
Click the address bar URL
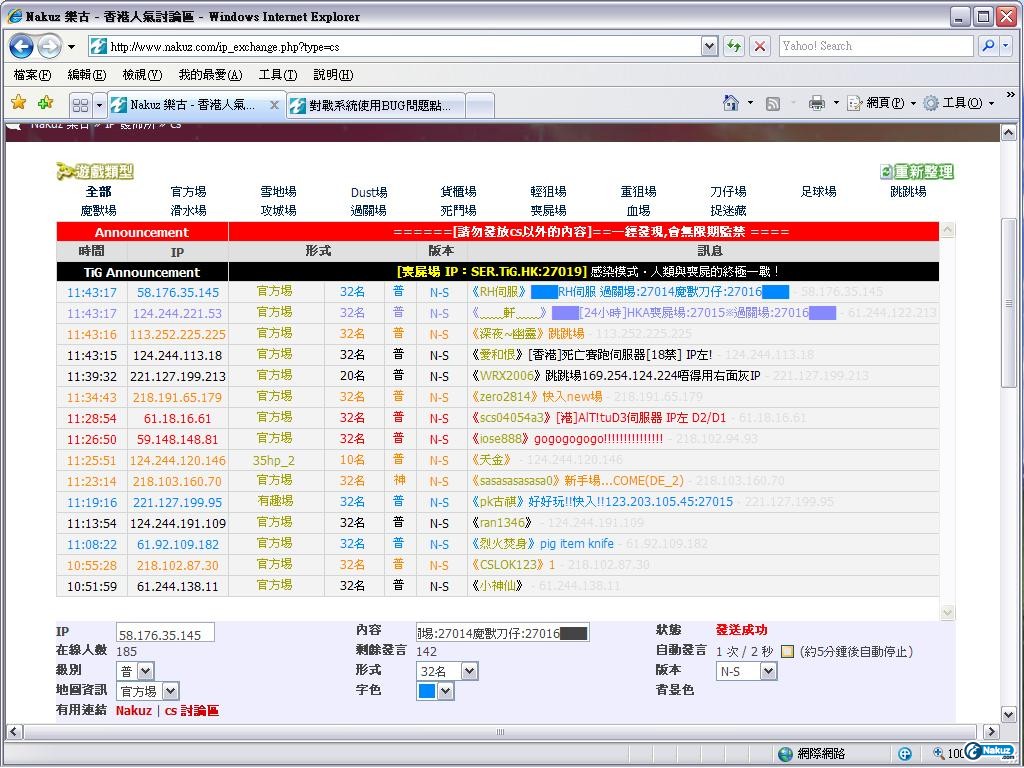225,47
